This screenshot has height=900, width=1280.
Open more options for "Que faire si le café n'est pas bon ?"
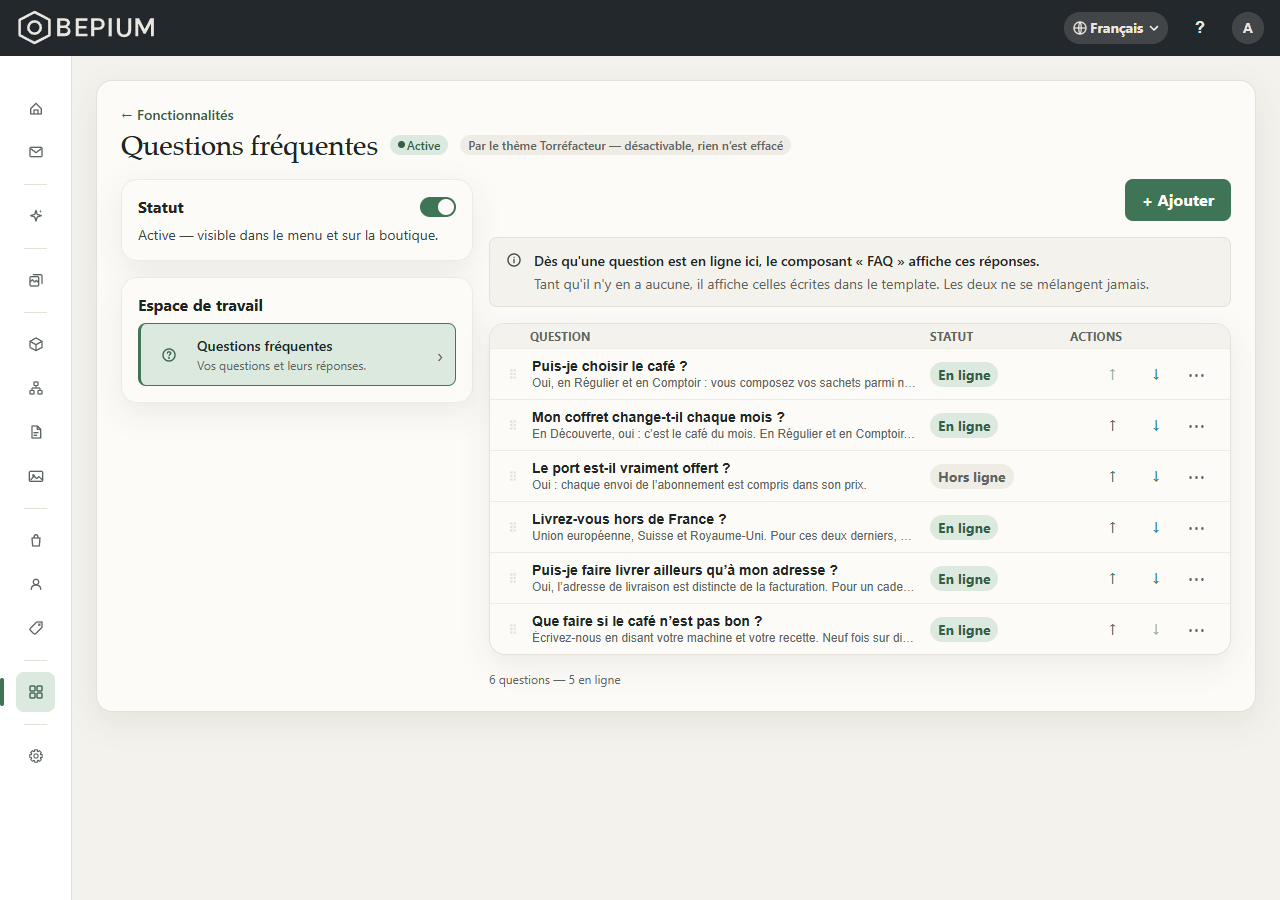click(x=1196, y=630)
